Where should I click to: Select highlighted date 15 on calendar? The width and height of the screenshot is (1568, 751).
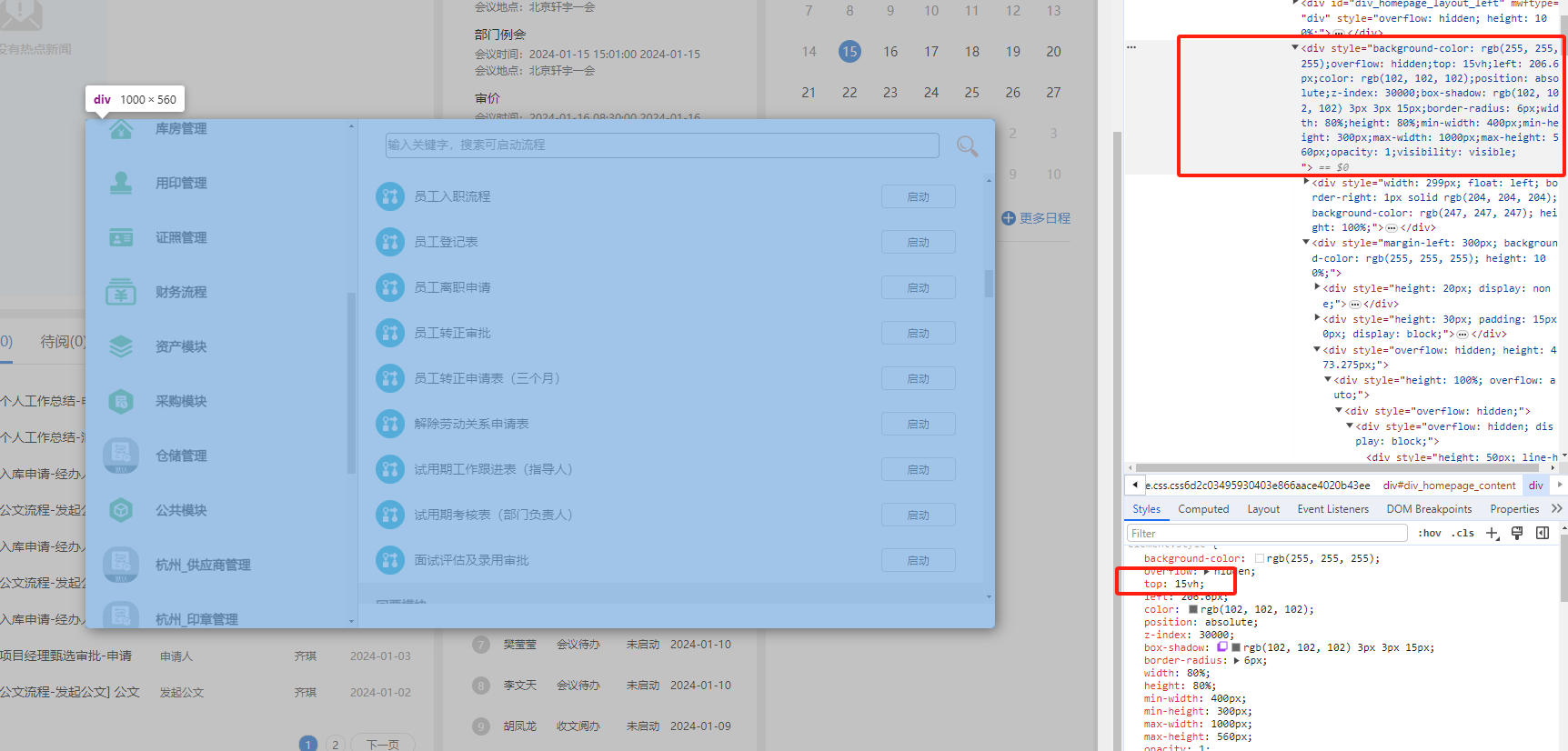849,52
